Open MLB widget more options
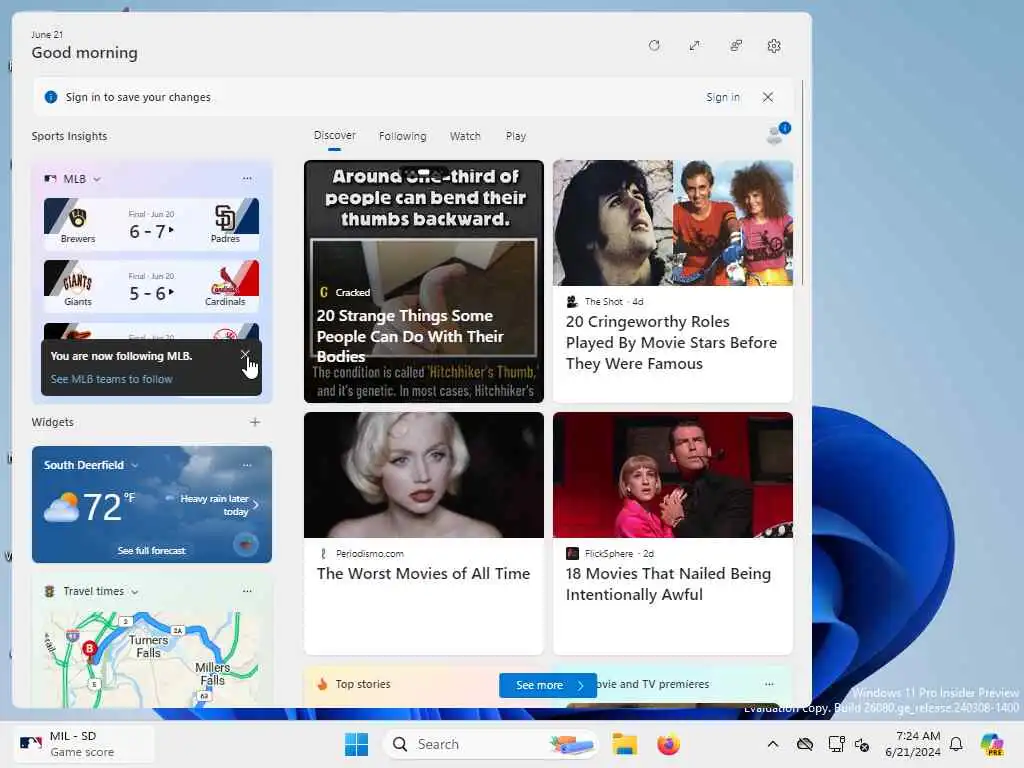The width and height of the screenshot is (1024, 768). pos(247,178)
